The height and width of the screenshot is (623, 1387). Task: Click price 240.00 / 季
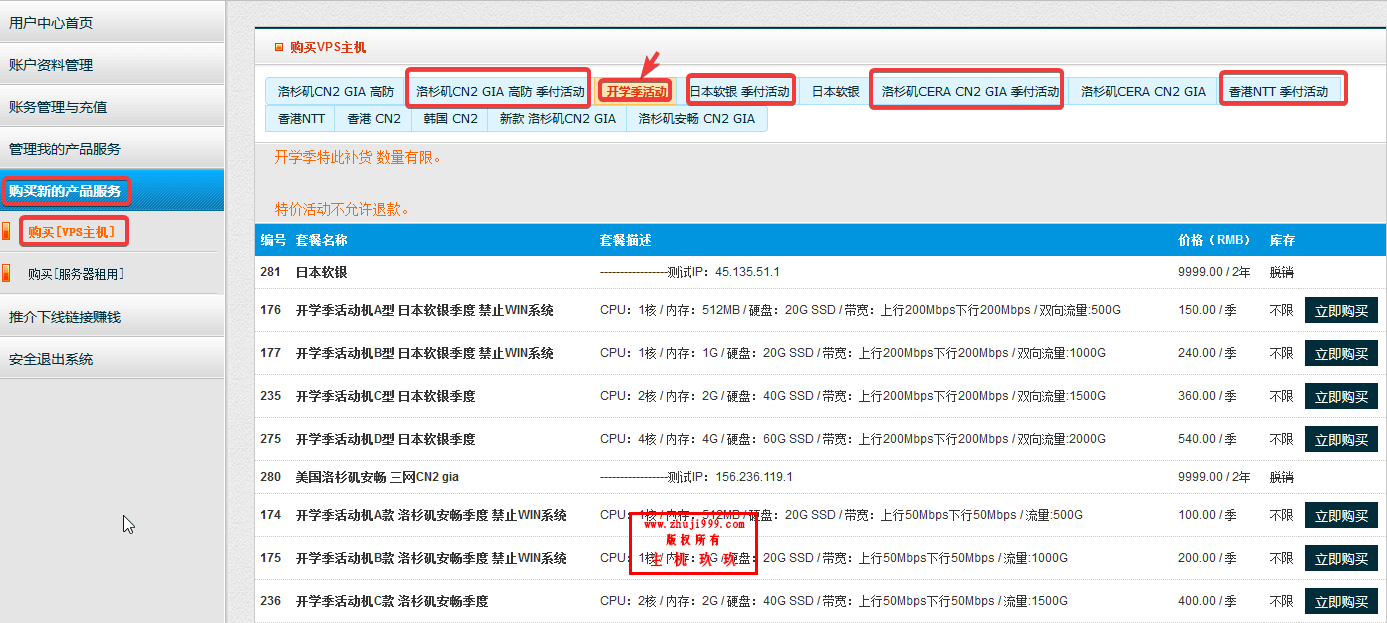(1208, 353)
